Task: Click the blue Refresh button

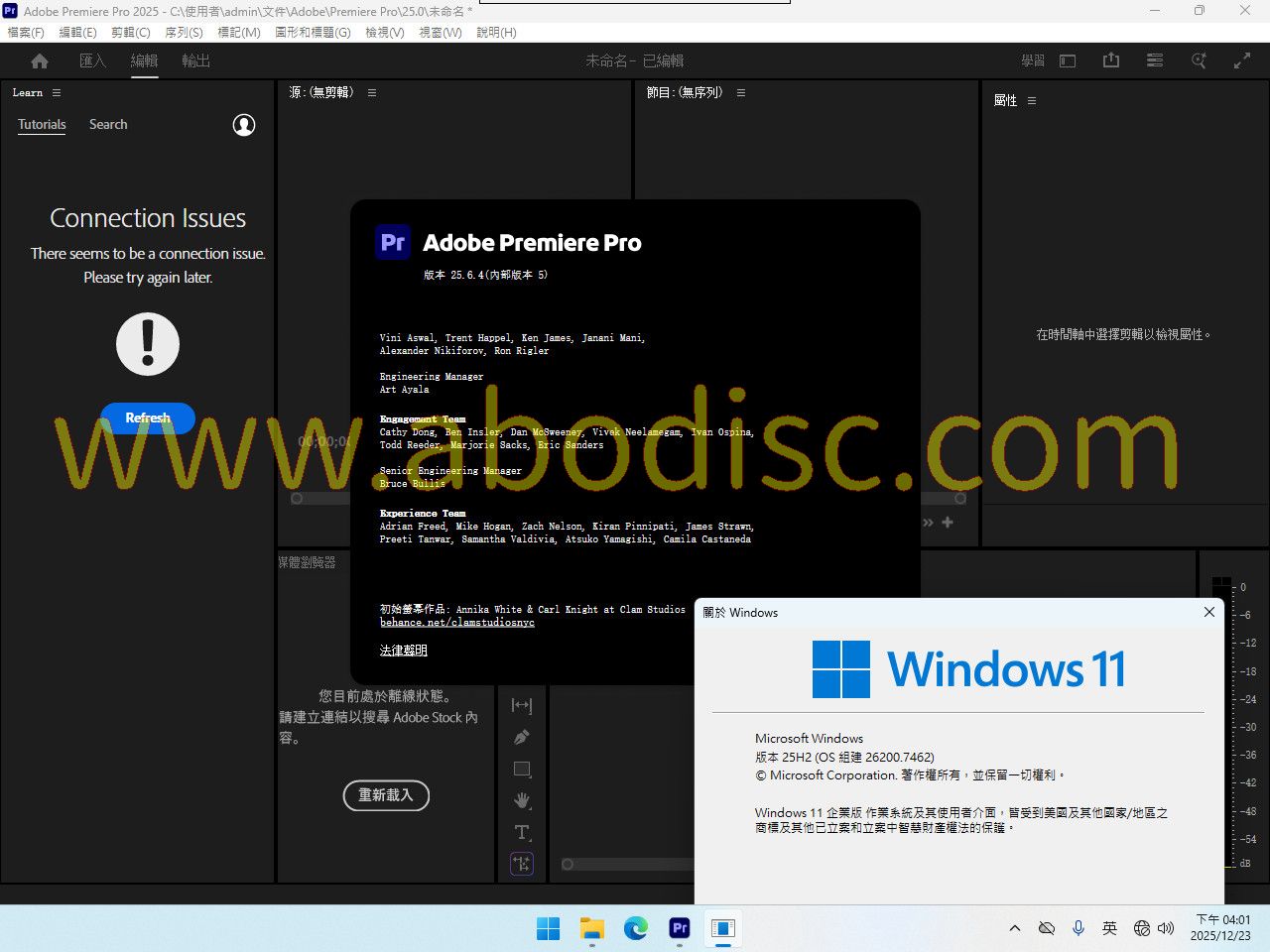Action: [148, 418]
